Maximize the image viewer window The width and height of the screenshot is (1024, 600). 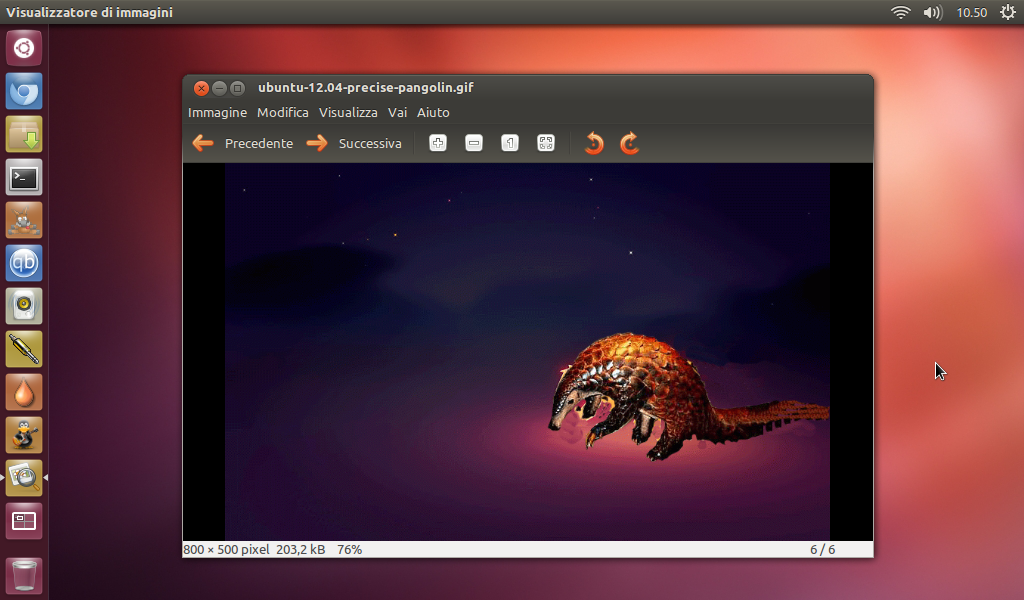(238, 88)
